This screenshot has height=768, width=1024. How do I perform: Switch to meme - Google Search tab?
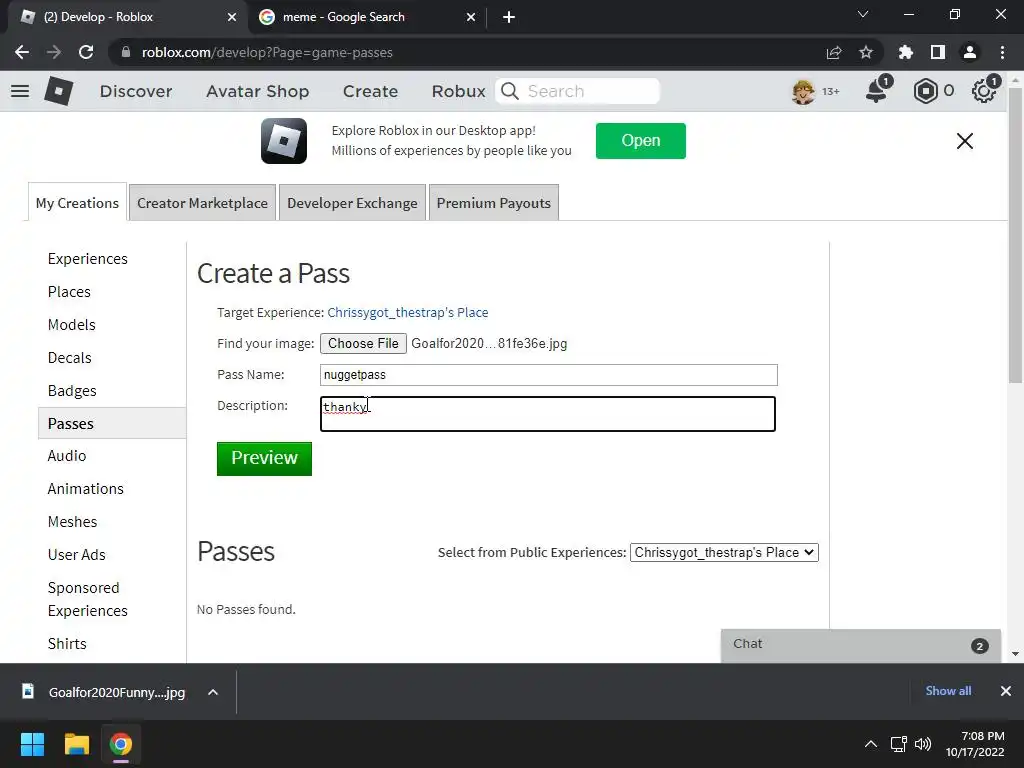tap(367, 17)
